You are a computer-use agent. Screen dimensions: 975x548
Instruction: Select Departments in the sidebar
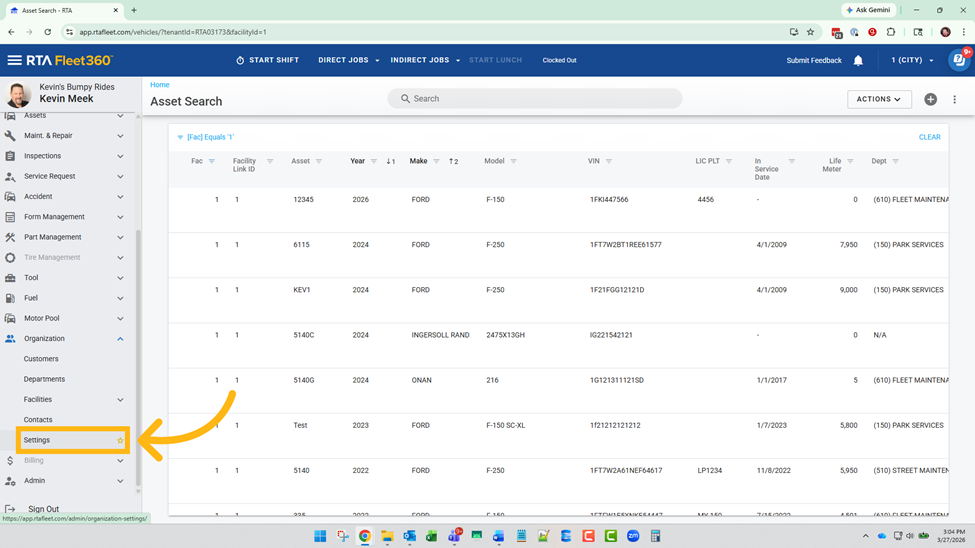pyautogui.click(x=44, y=379)
